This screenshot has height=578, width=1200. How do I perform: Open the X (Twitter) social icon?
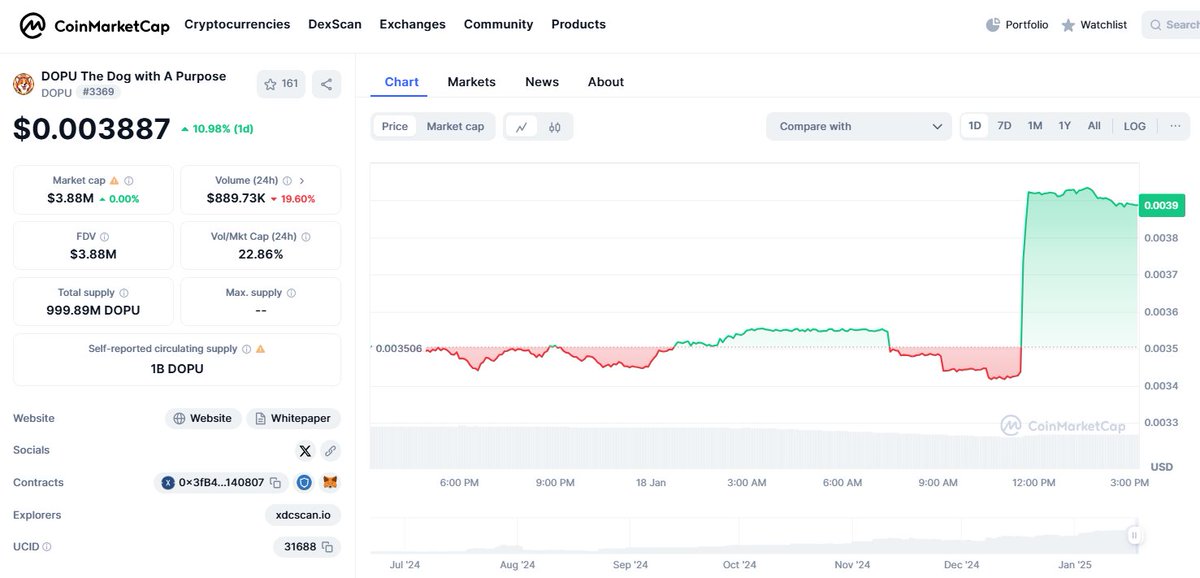(x=305, y=451)
